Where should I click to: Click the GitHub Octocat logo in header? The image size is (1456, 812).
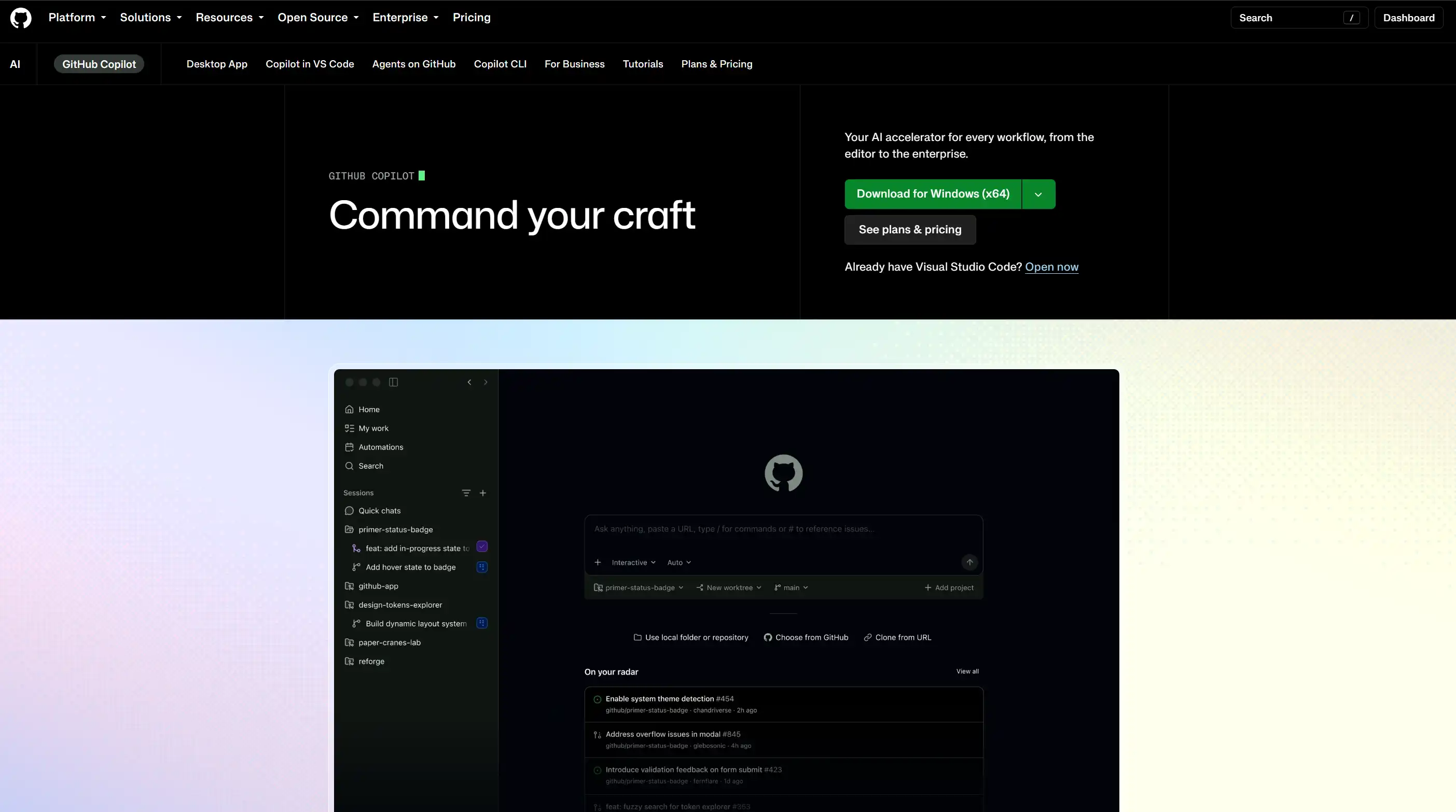[x=21, y=18]
